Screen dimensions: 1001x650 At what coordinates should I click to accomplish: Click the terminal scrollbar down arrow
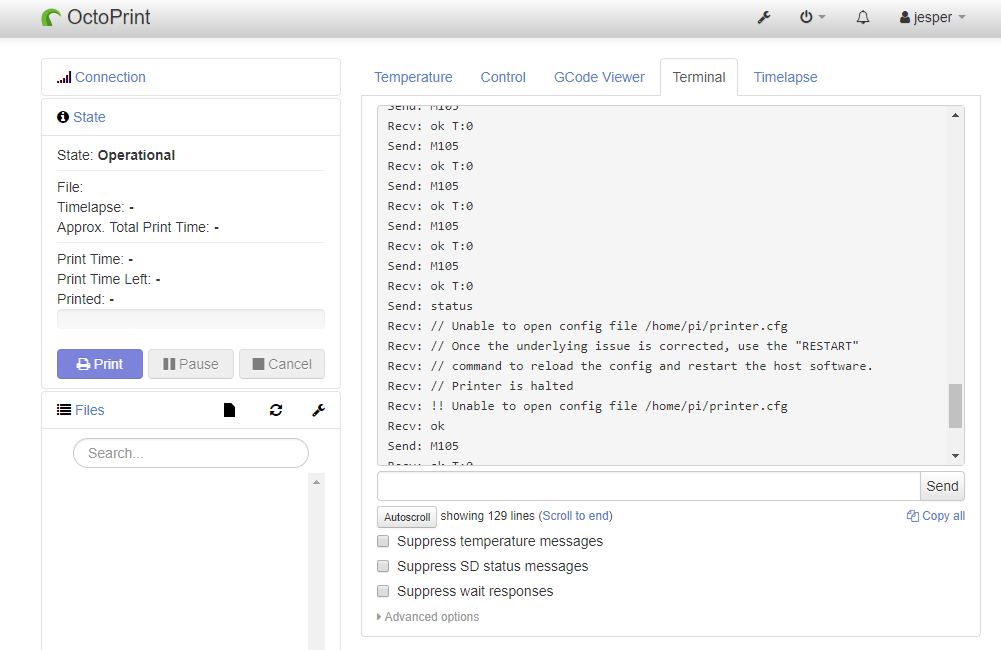tap(956, 456)
